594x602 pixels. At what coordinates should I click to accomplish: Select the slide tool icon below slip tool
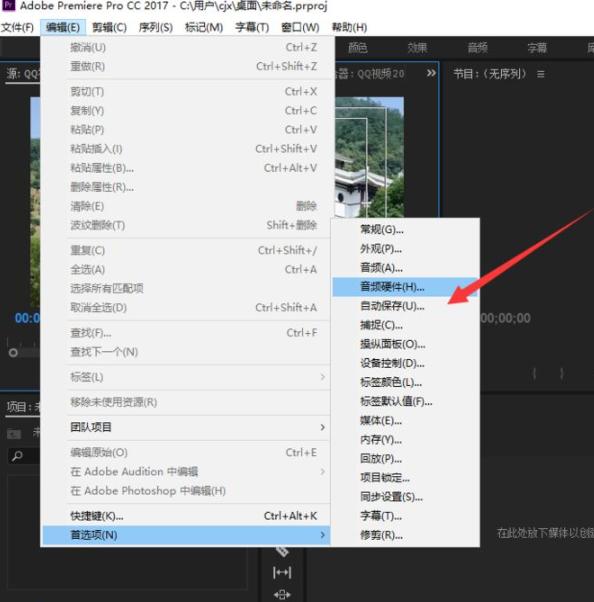click(282, 595)
